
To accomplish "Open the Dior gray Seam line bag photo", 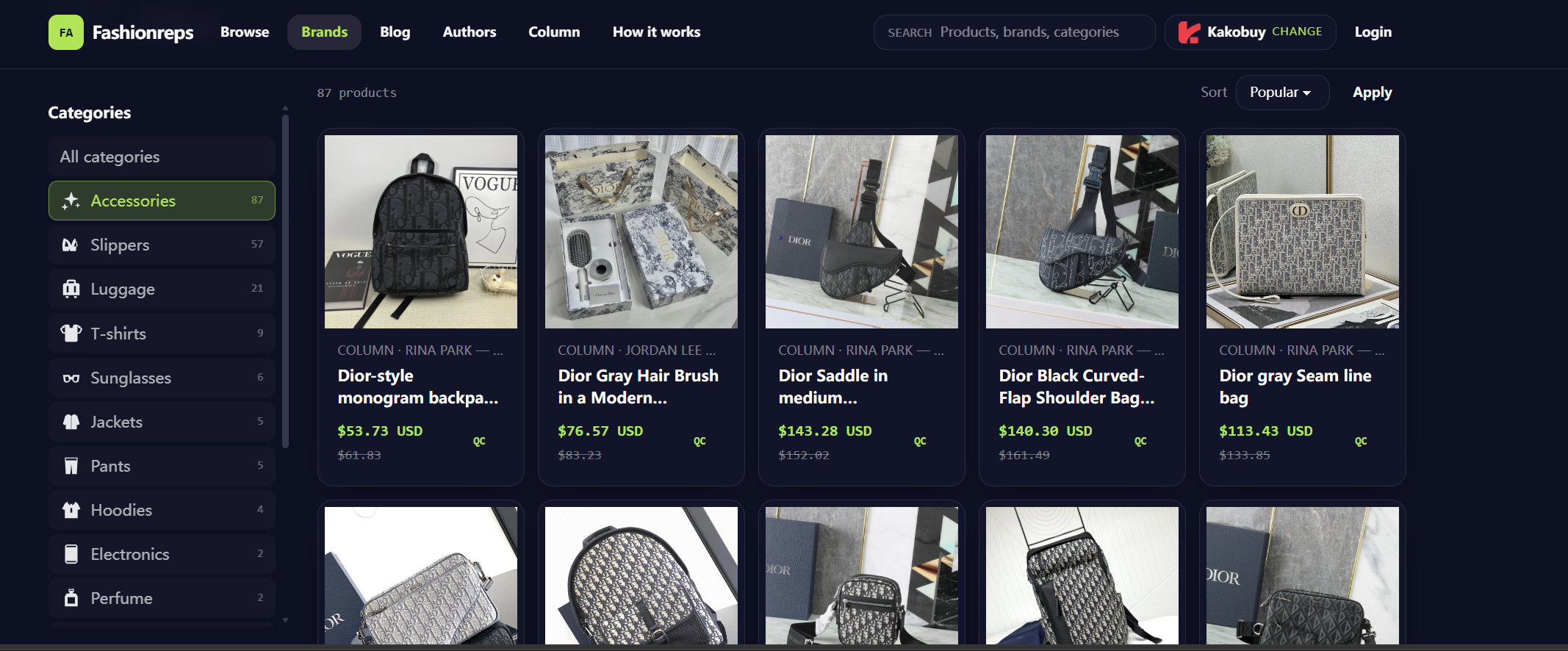I will click(x=1303, y=231).
